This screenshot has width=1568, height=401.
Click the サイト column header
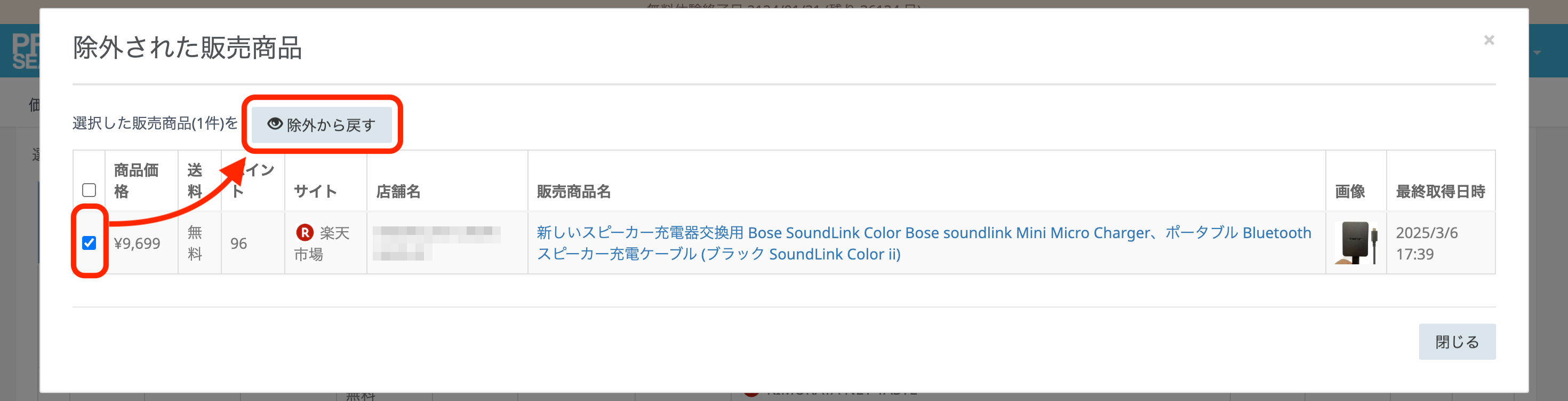pyautogui.click(x=315, y=191)
